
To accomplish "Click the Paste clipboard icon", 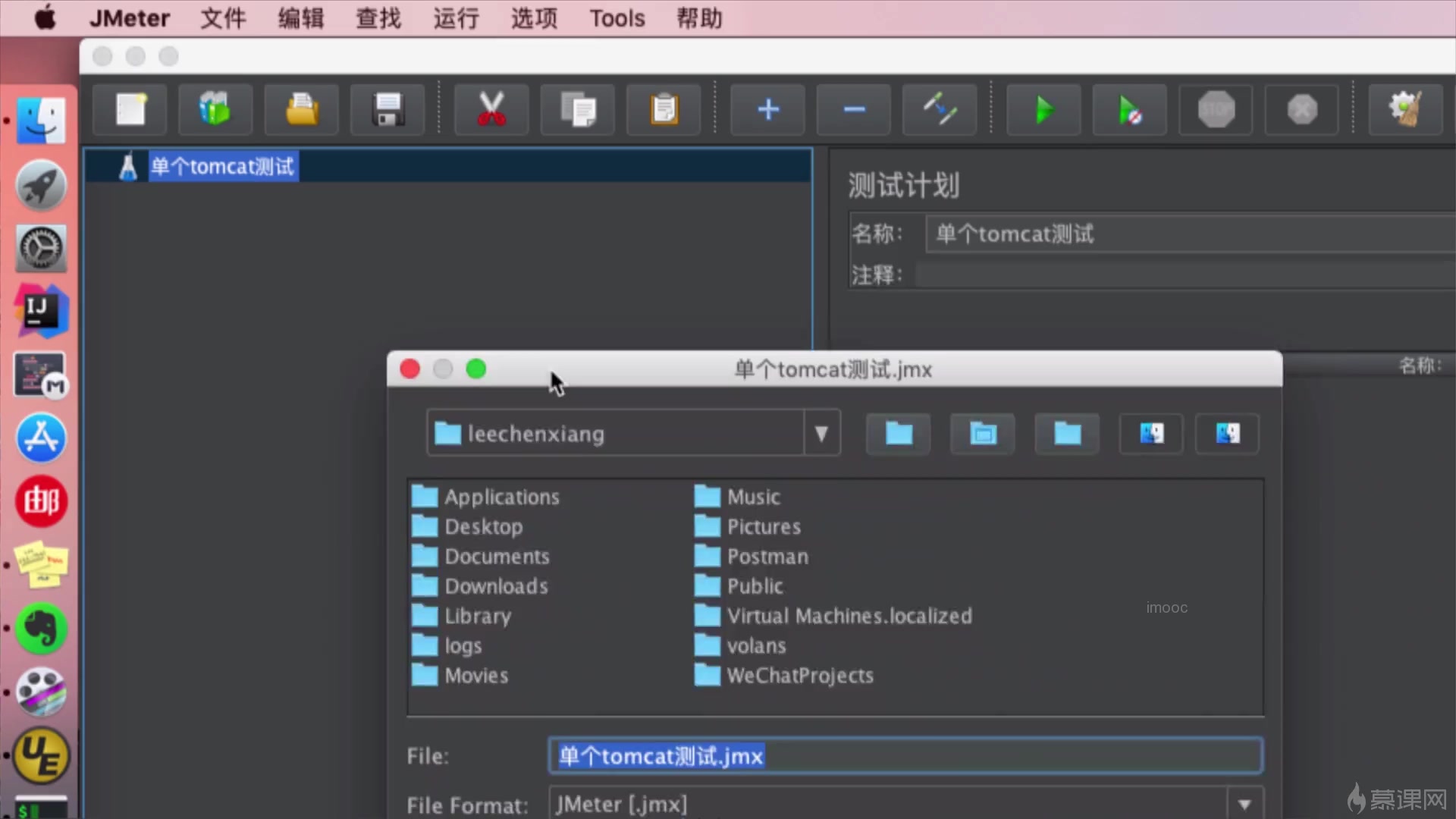I will pyautogui.click(x=664, y=110).
